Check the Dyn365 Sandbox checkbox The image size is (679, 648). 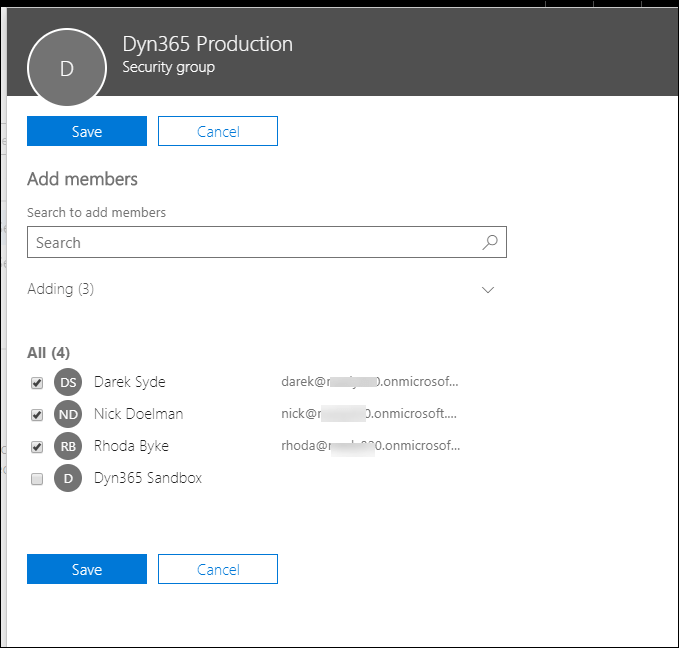[x=37, y=479]
